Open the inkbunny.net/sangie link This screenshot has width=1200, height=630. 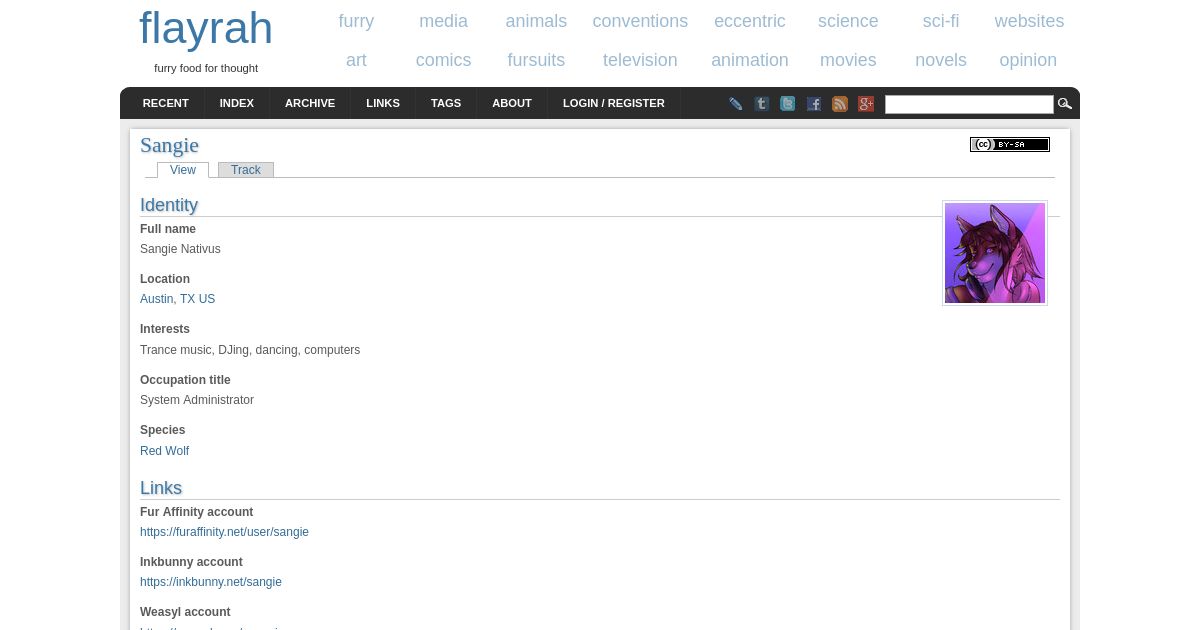pyautogui.click(x=211, y=582)
